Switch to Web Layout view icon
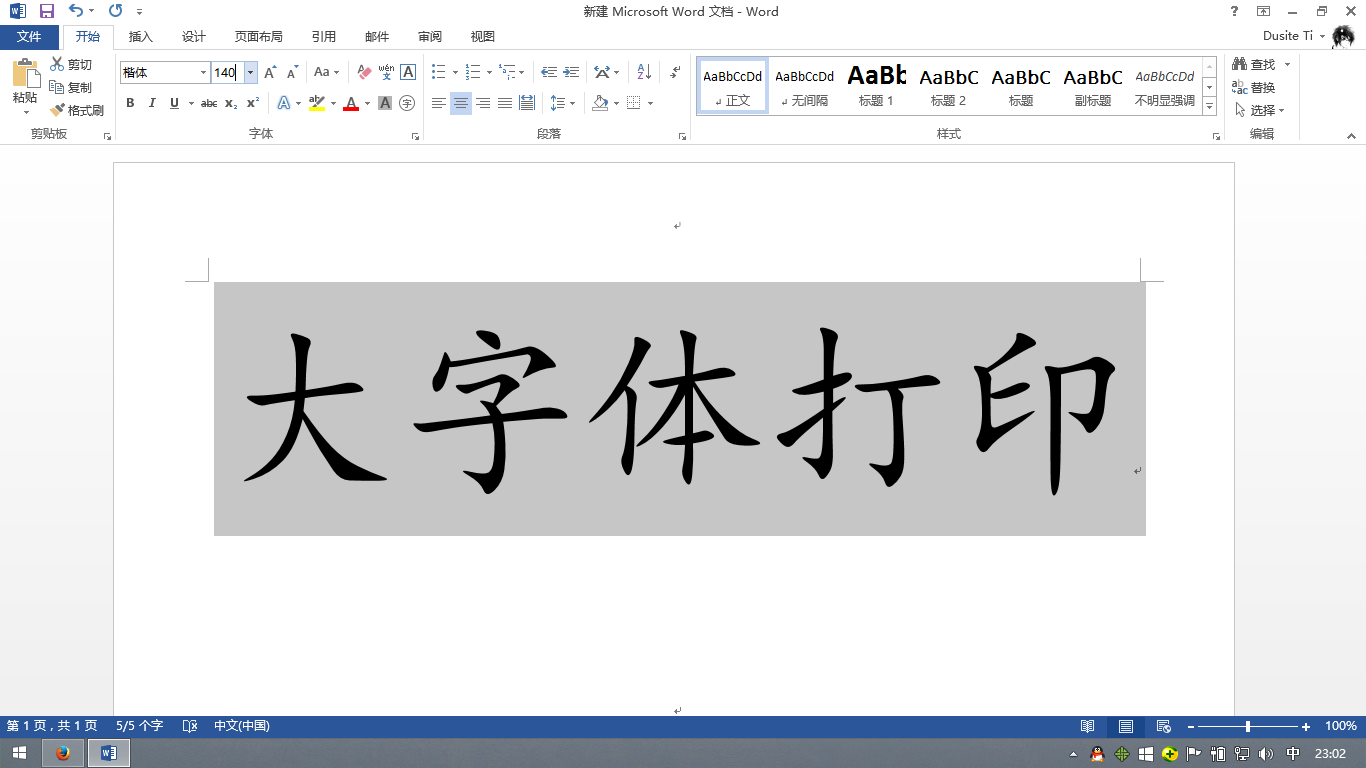Screen dimensions: 1366x768 pos(1164,726)
